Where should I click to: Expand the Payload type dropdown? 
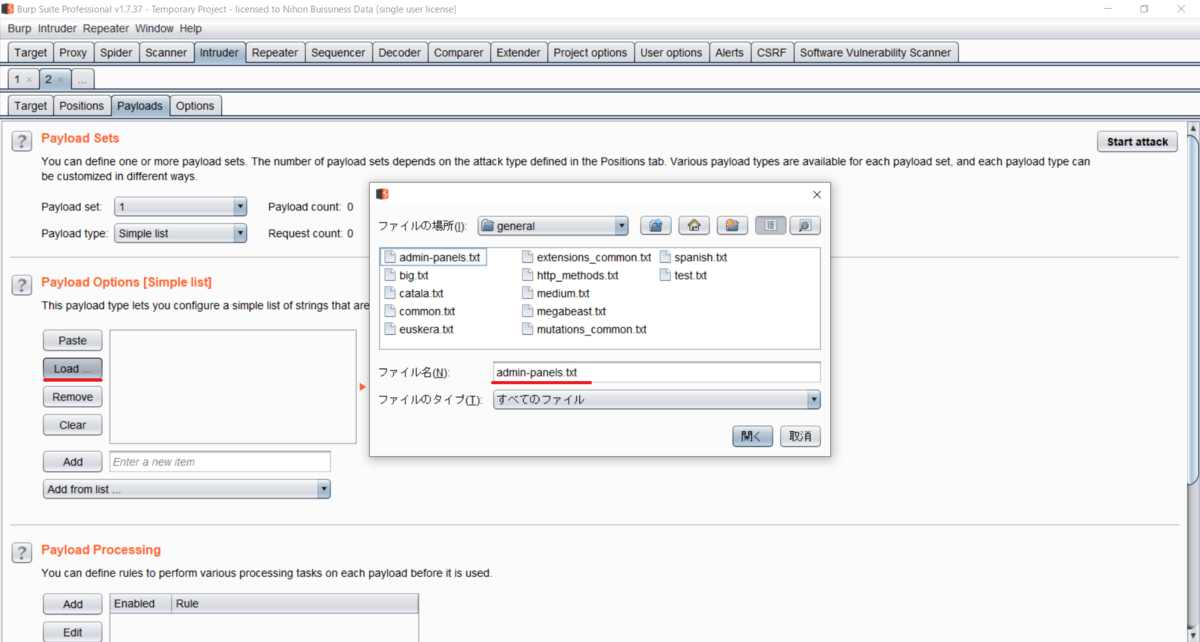pos(240,233)
